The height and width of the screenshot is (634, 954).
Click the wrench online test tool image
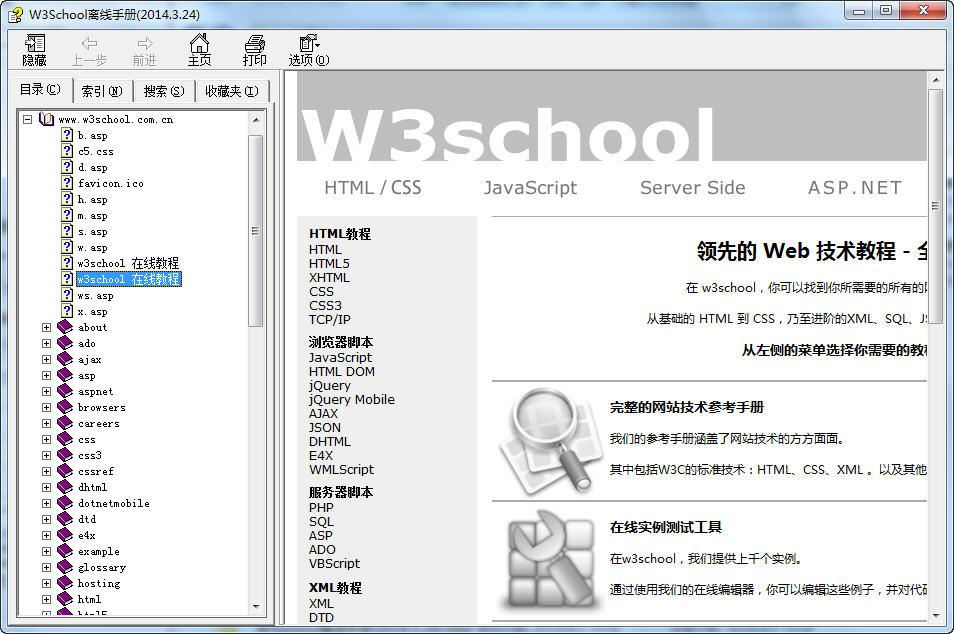tap(551, 560)
